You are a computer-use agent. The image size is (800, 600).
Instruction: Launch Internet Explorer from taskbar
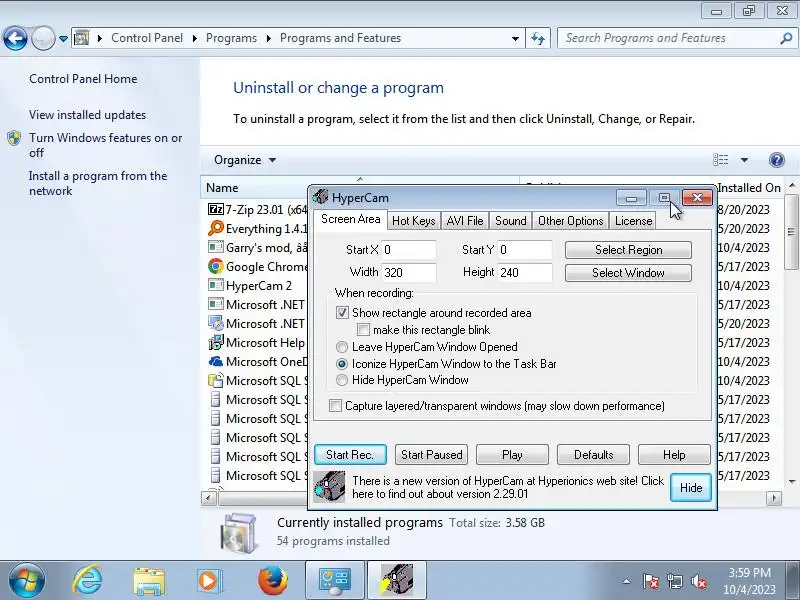pyautogui.click(x=88, y=581)
